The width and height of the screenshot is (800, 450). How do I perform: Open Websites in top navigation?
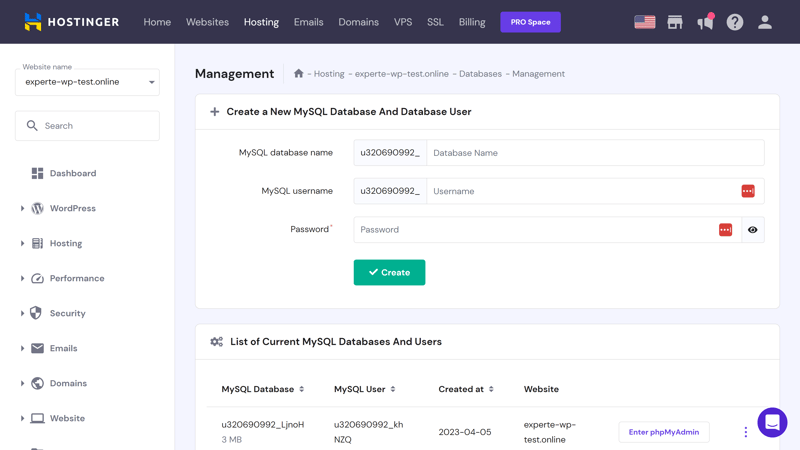tap(207, 22)
